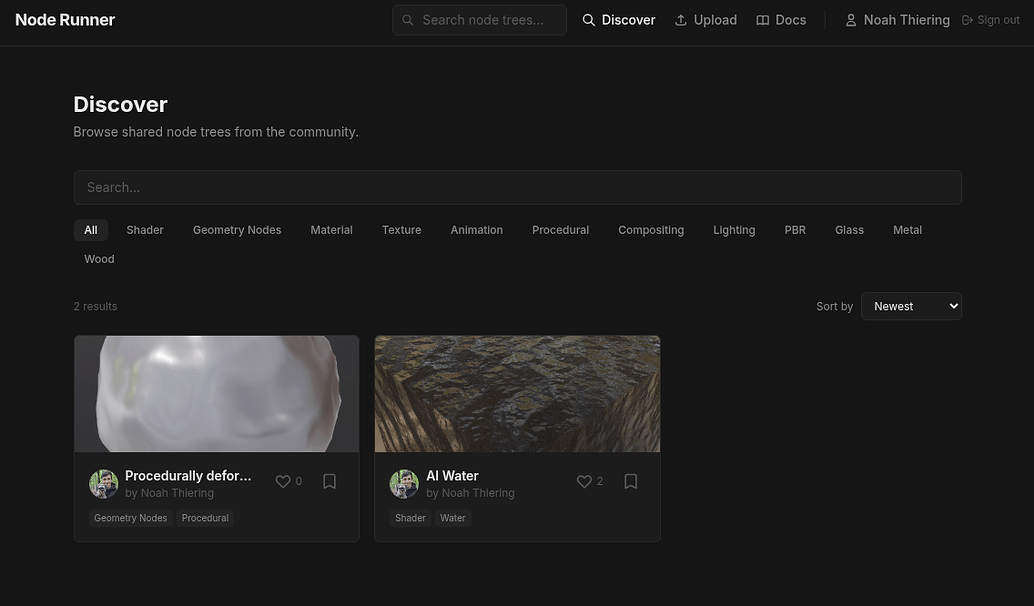Click the 'AI Water' card title
1034x606 pixels.
[452, 475]
